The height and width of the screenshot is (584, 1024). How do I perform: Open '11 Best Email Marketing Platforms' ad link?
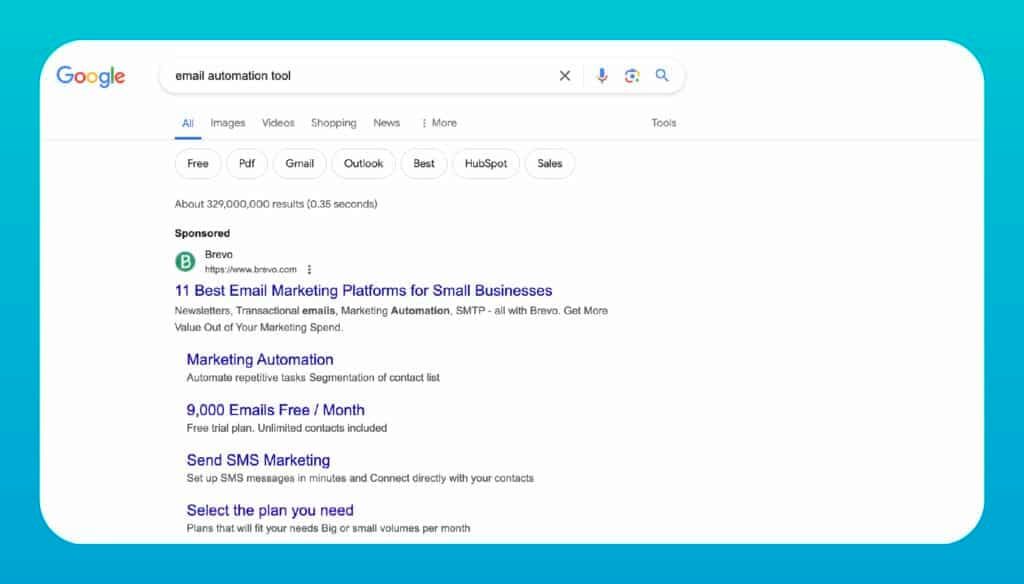[x=364, y=291]
